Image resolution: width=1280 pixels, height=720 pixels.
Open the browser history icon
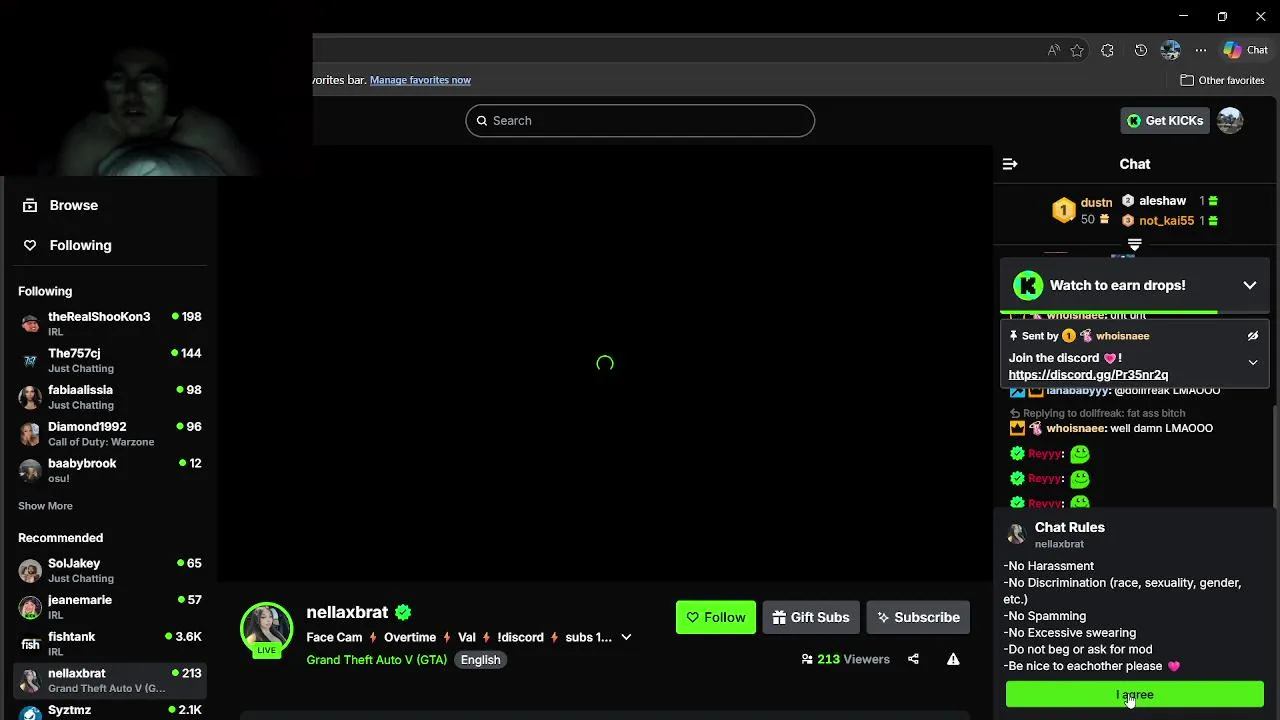click(1140, 50)
